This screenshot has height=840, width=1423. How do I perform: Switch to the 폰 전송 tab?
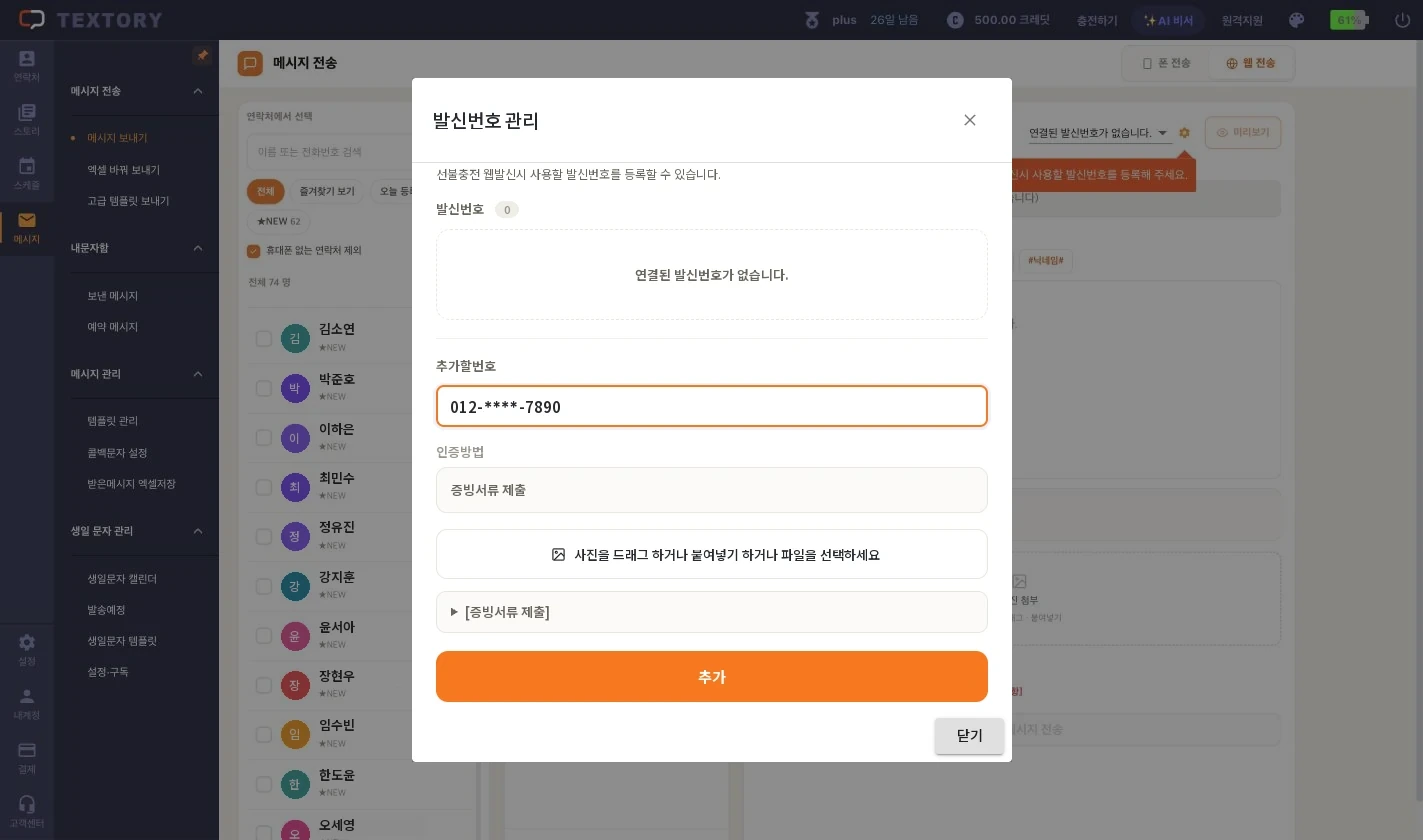tap(1166, 63)
